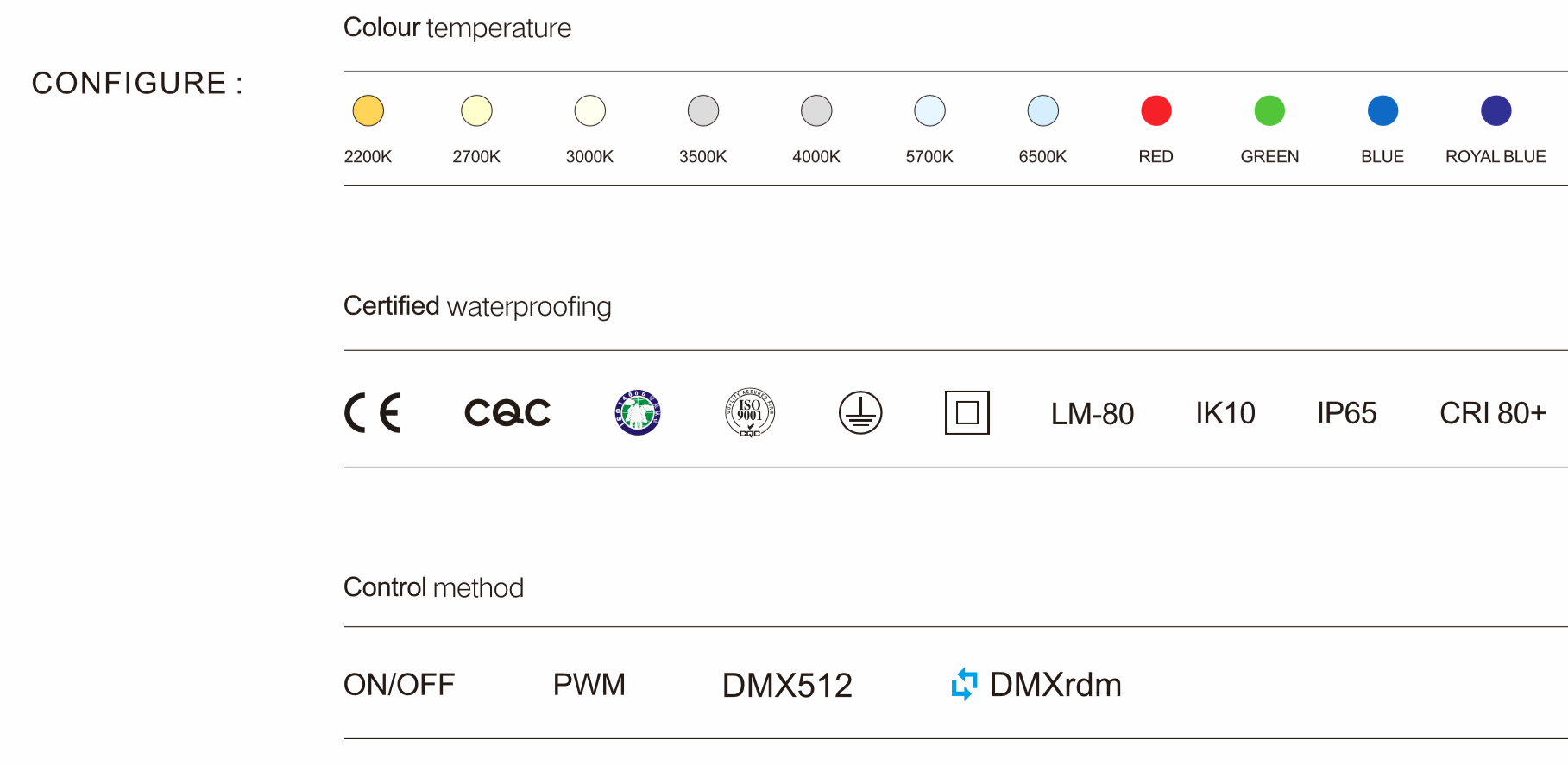The image size is (1568, 765).
Task: Select the ON/OFF control method
Action: pos(399,685)
